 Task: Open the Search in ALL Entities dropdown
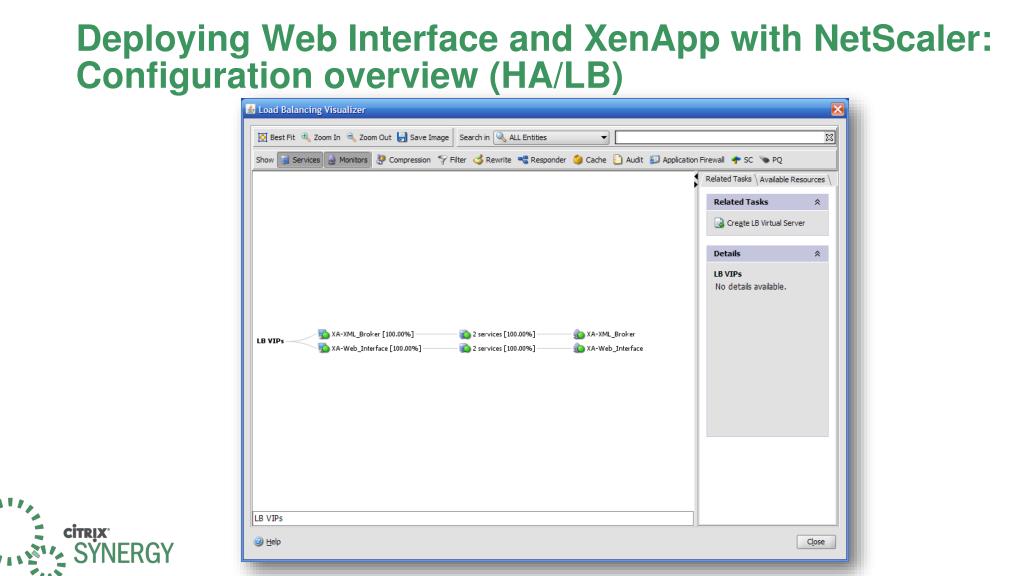click(552, 137)
